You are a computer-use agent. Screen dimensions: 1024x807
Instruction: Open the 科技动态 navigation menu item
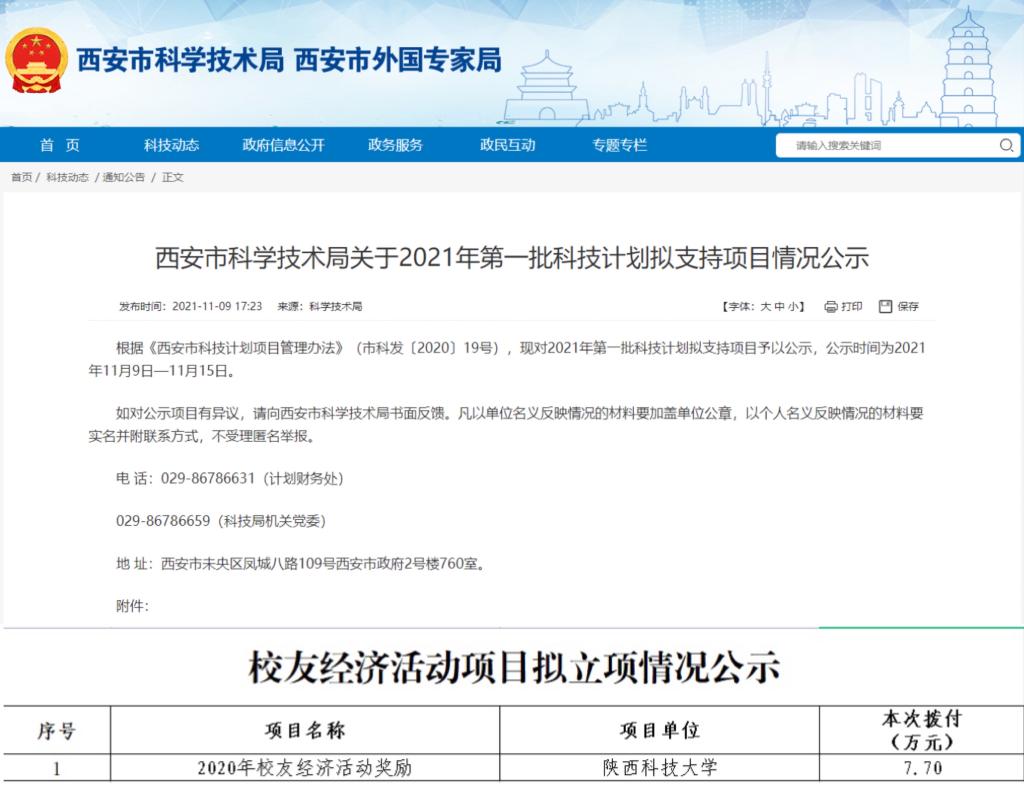click(x=171, y=145)
